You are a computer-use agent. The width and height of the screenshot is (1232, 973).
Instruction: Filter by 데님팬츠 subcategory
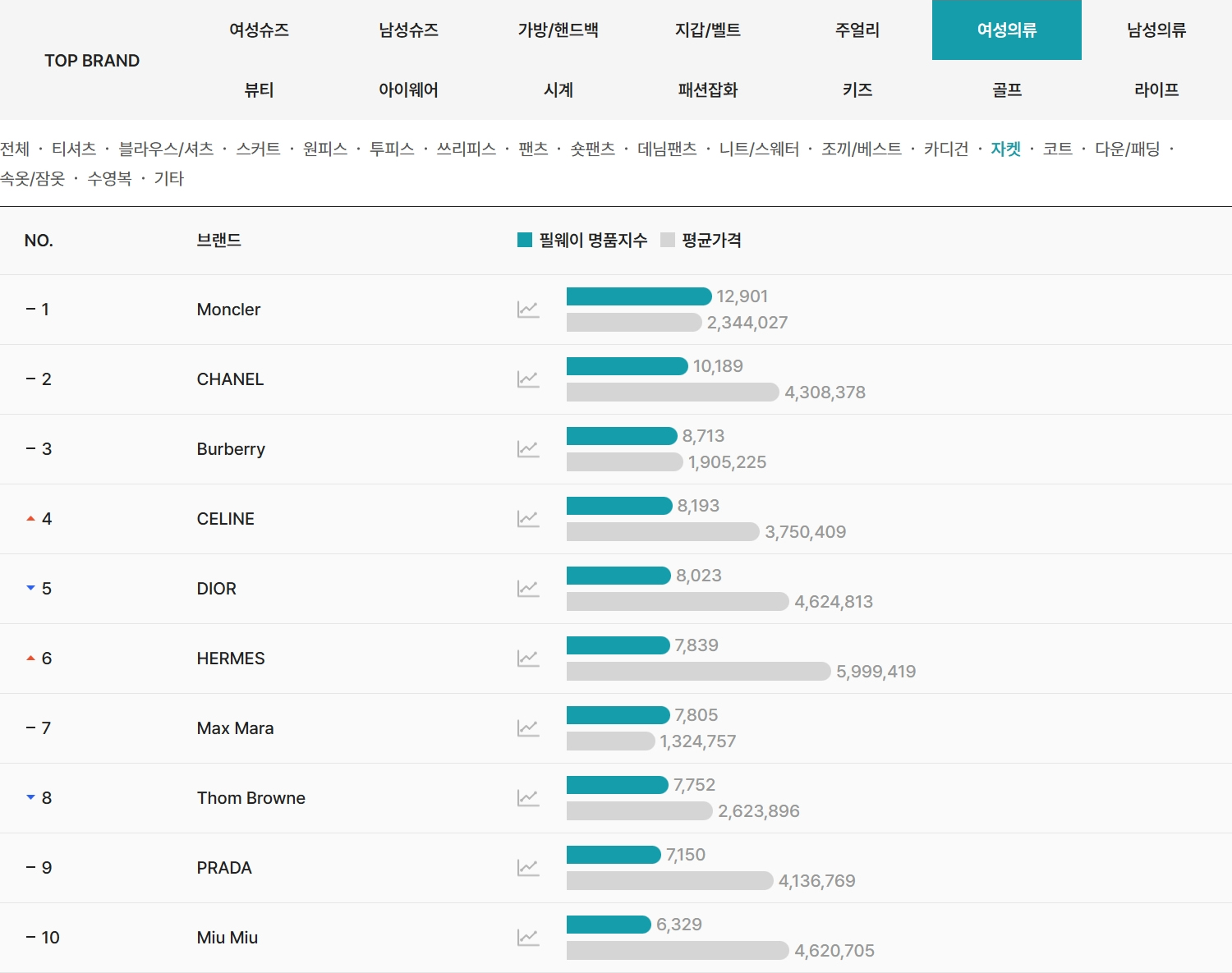(667, 149)
